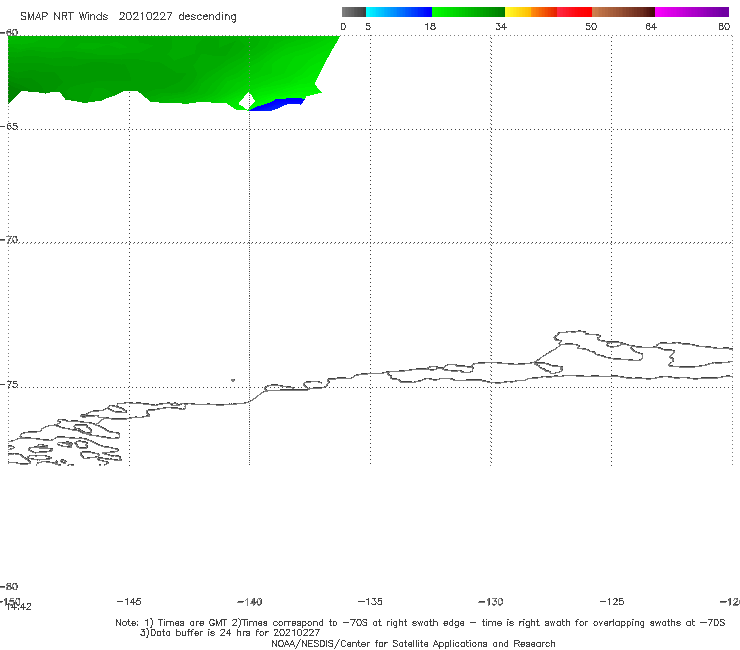Pick the gray segment of the wind color bar
The height and width of the screenshot is (650, 740).
pyautogui.click(x=354, y=12)
